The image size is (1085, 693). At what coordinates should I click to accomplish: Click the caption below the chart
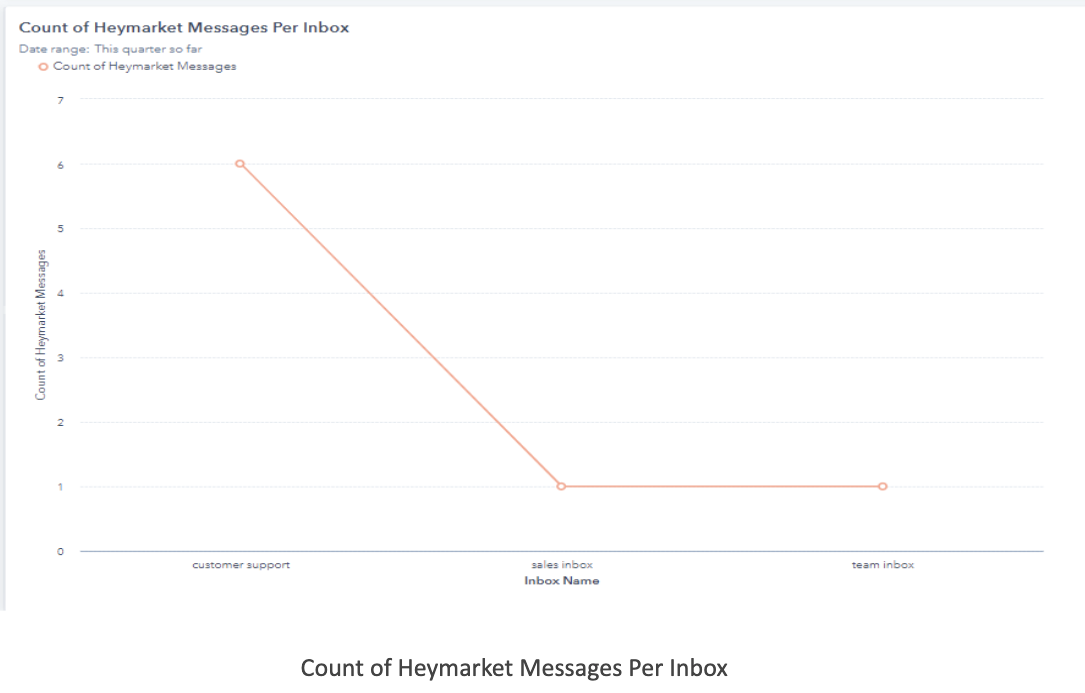[x=514, y=668]
